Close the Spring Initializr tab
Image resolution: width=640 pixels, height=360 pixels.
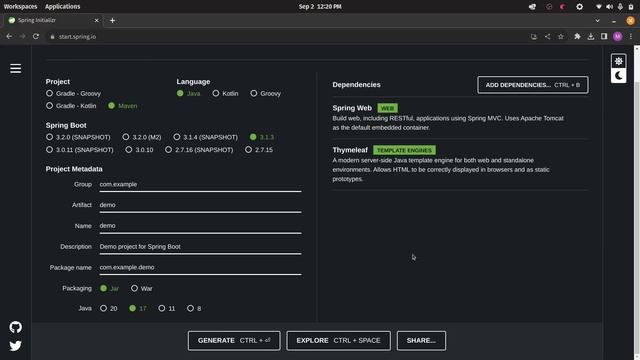(97, 20)
